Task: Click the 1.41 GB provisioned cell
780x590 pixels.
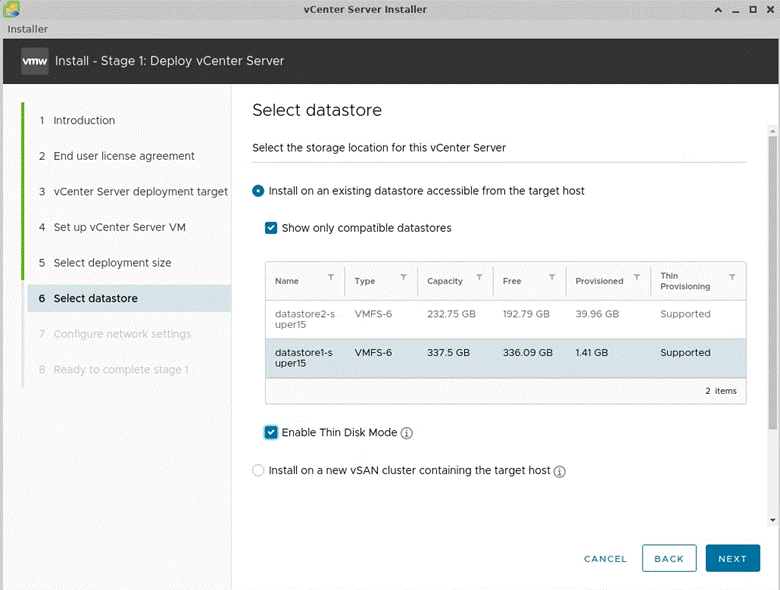Action: pyautogui.click(x=591, y=353)
